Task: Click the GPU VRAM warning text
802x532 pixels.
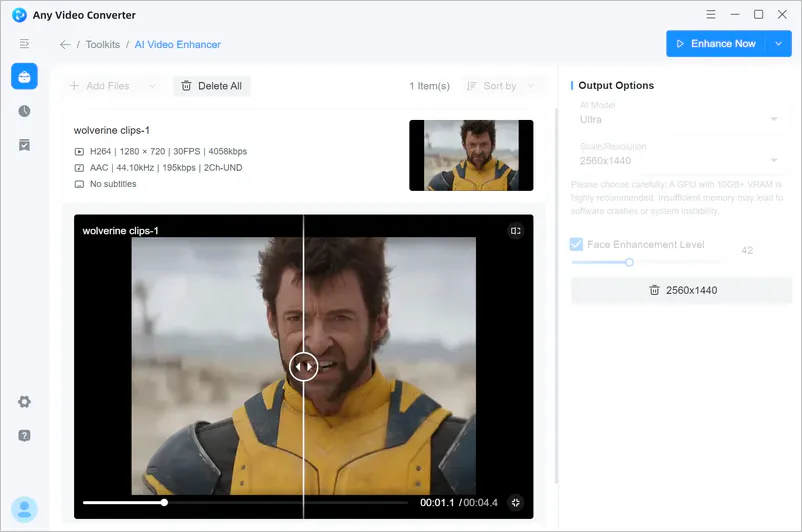Action: [677, 197]
